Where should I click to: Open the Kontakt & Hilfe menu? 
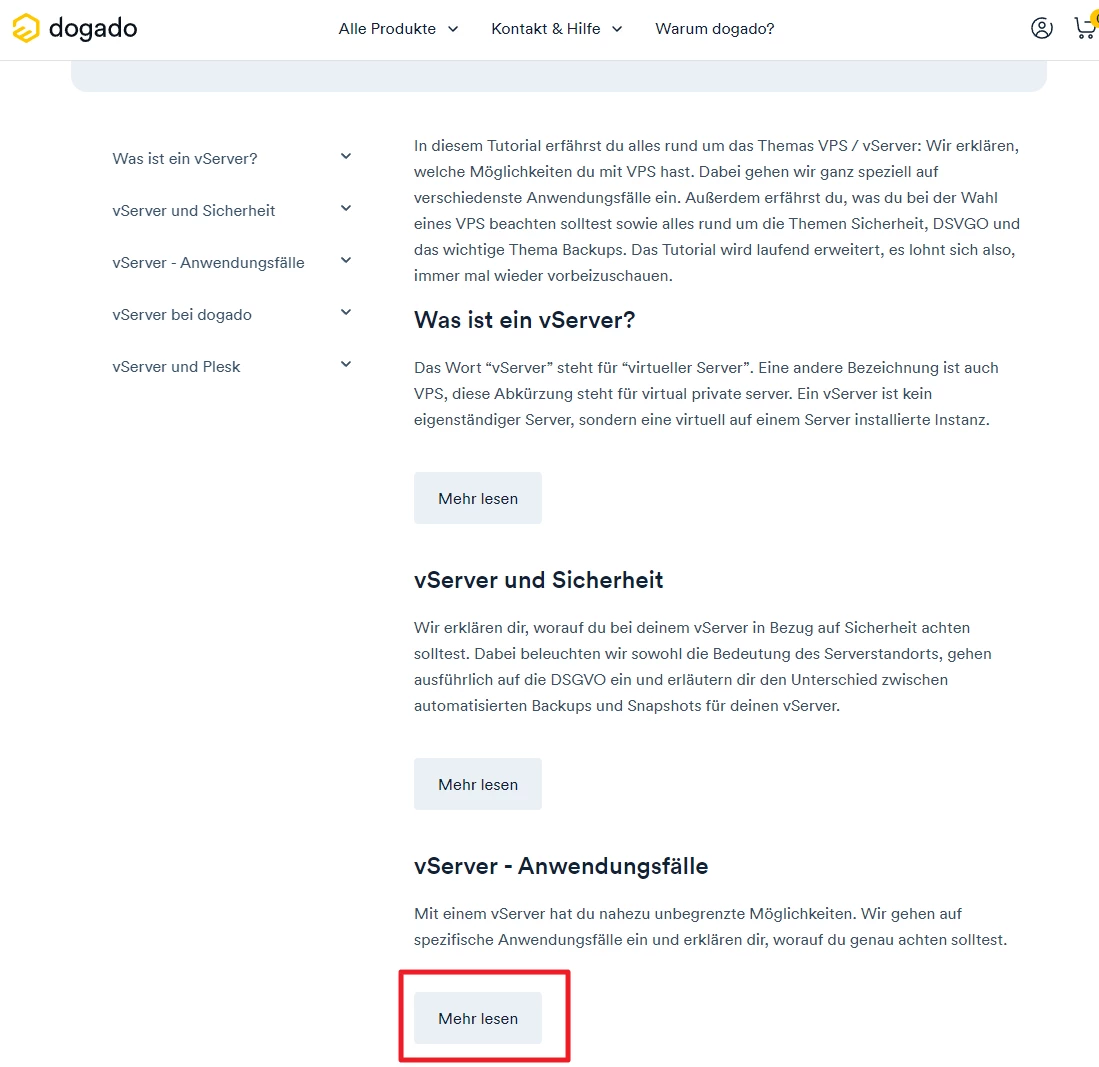click(x=545, y=29)
